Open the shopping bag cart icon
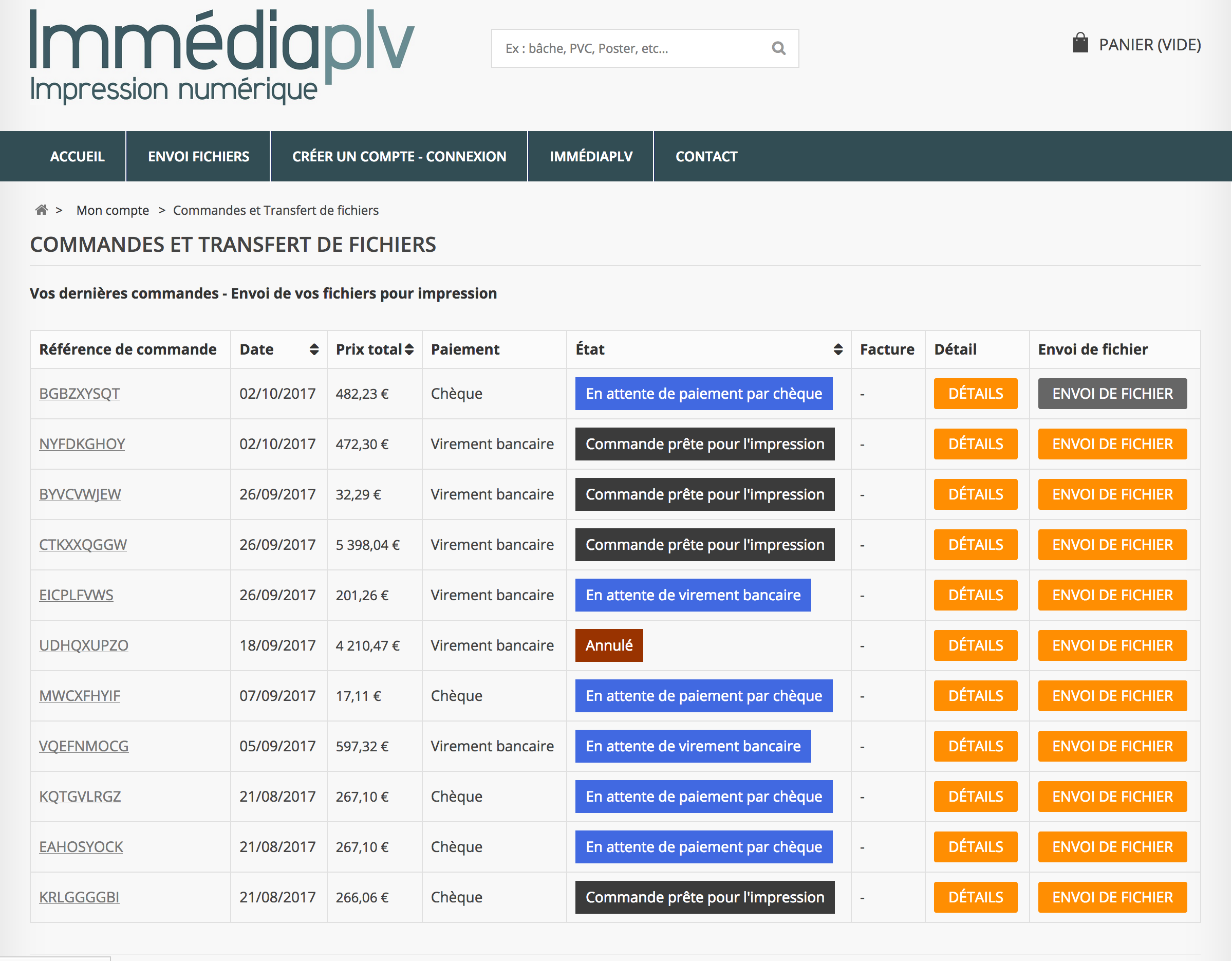 pos(1080,43)
